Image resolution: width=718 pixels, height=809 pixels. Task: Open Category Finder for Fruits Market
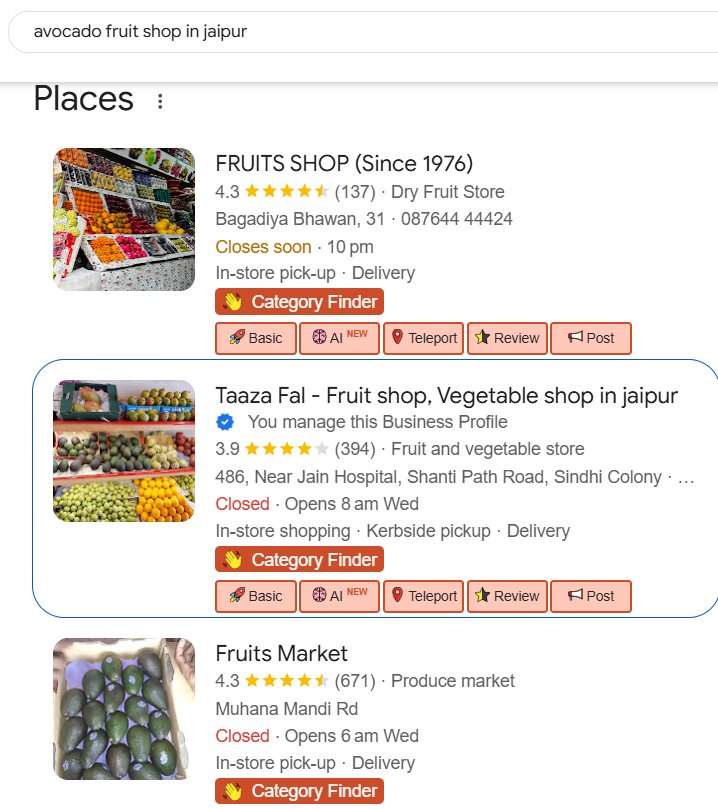point(299,792)
